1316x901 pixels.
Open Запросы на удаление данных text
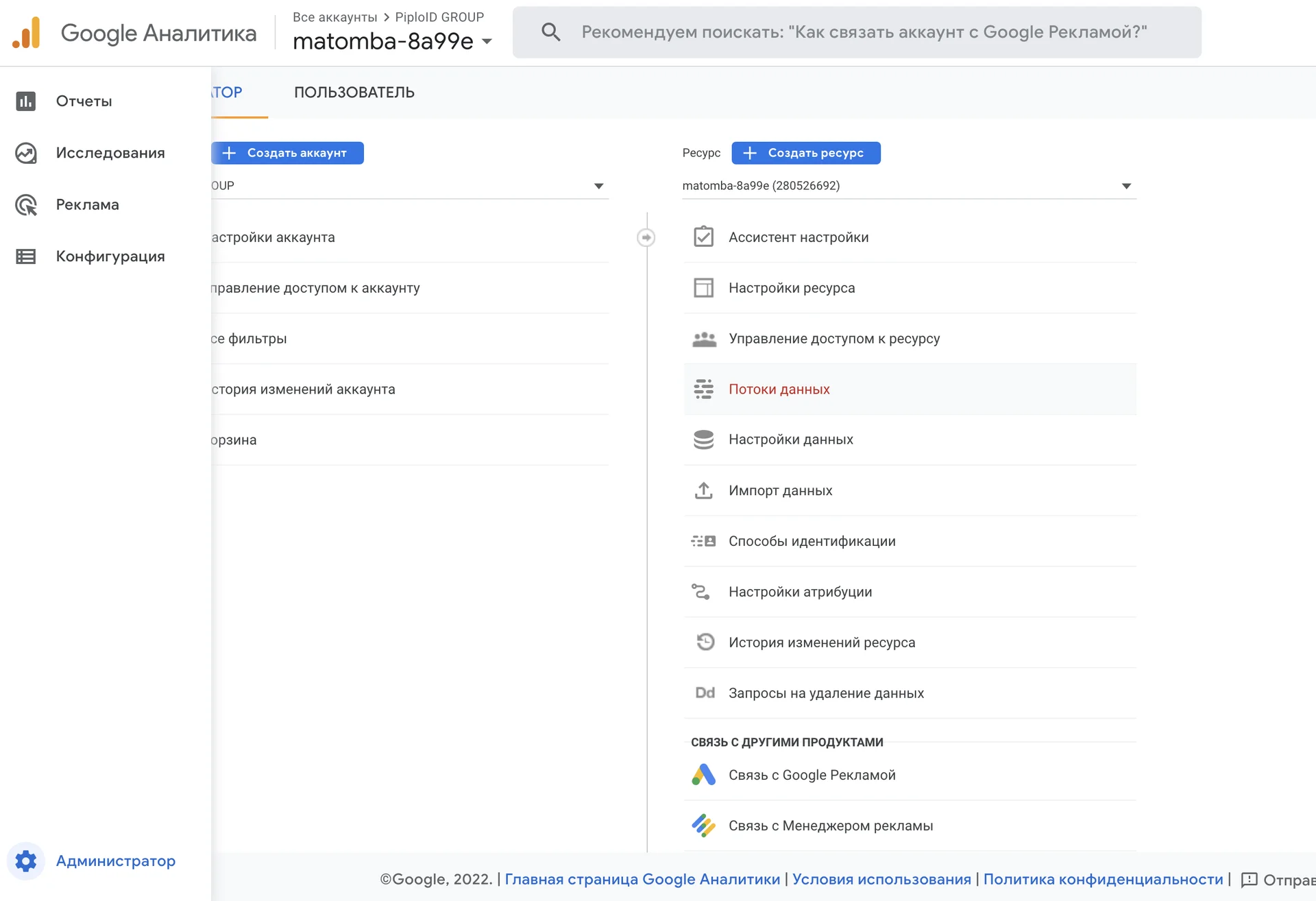pos(826,693)
